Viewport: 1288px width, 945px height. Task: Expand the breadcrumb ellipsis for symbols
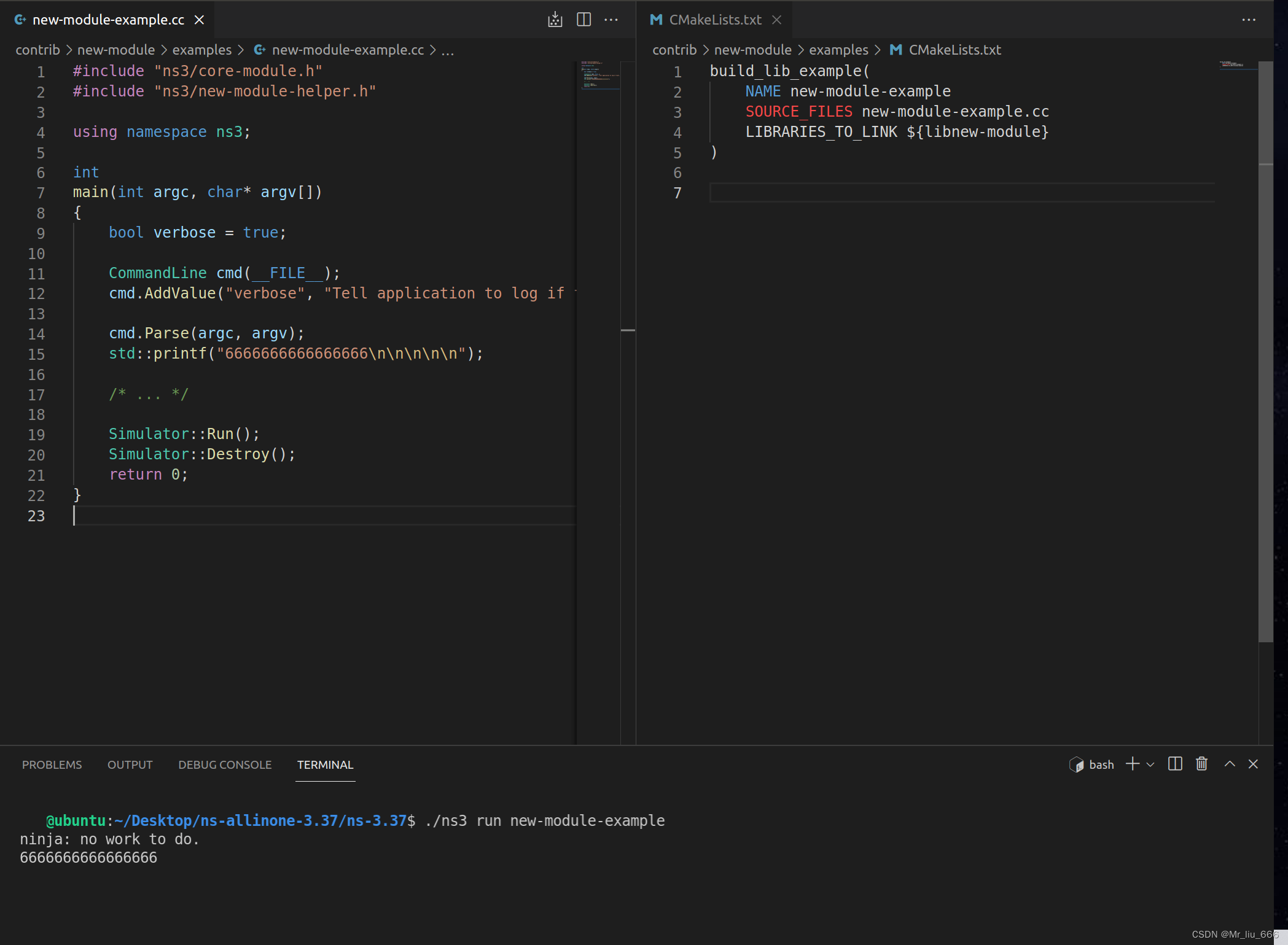click(x=448, y=50)
